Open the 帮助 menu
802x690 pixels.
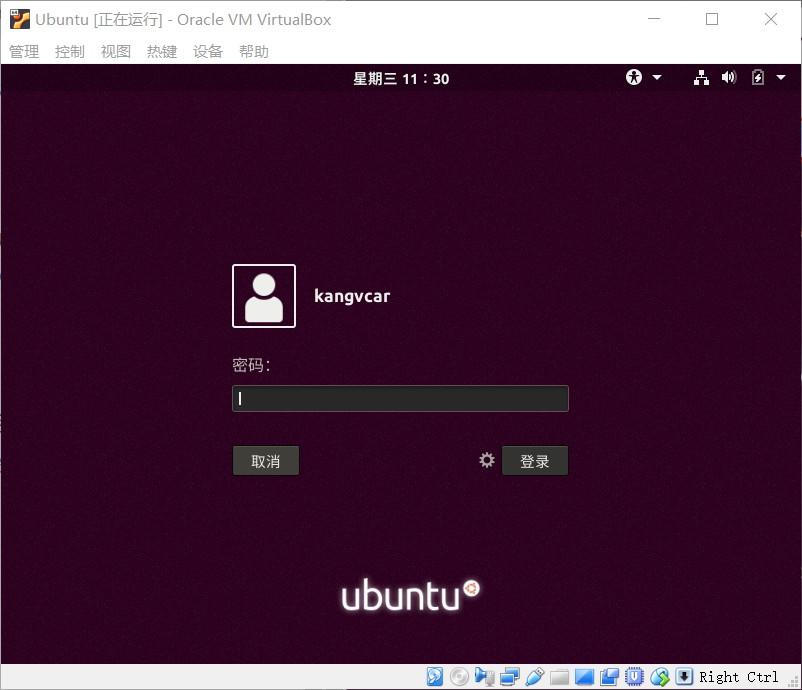254,51
